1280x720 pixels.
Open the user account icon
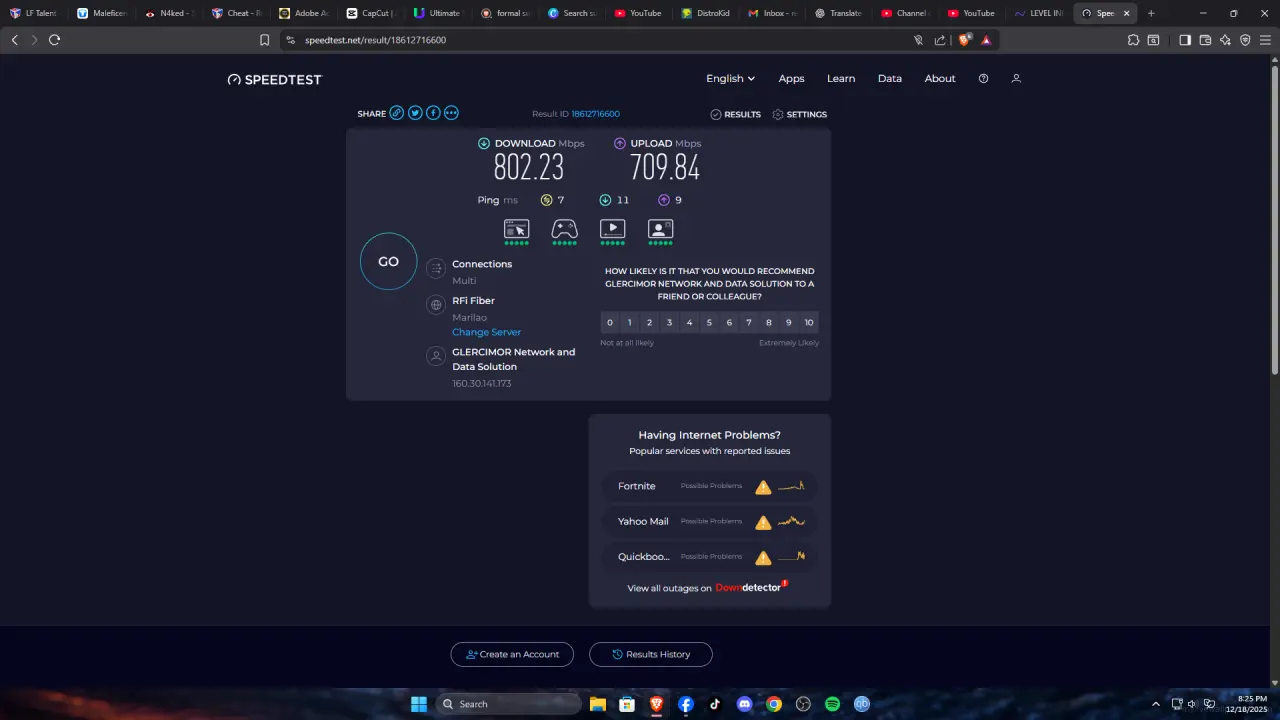[x=1016, y=79]
